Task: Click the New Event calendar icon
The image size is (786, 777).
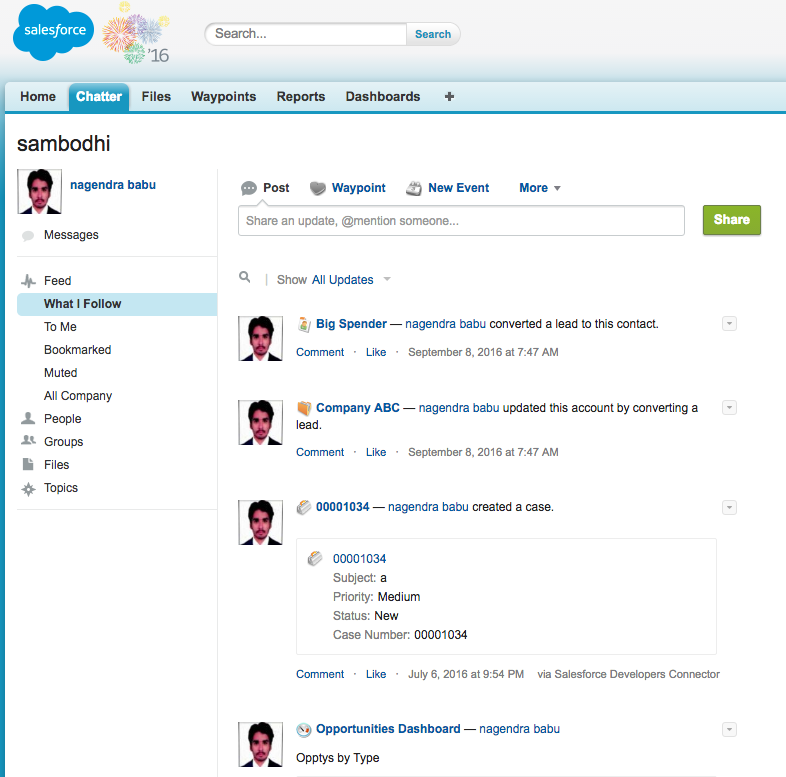Action: click(414, 188)
